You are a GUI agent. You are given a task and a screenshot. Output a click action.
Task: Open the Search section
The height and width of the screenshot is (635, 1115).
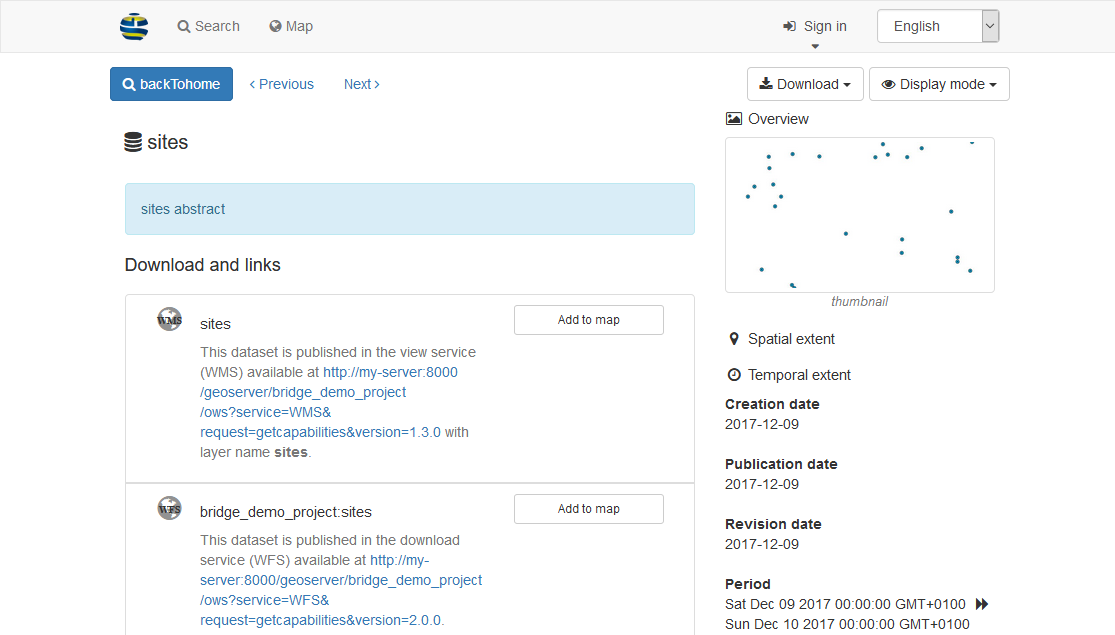(x=215, y=25)
